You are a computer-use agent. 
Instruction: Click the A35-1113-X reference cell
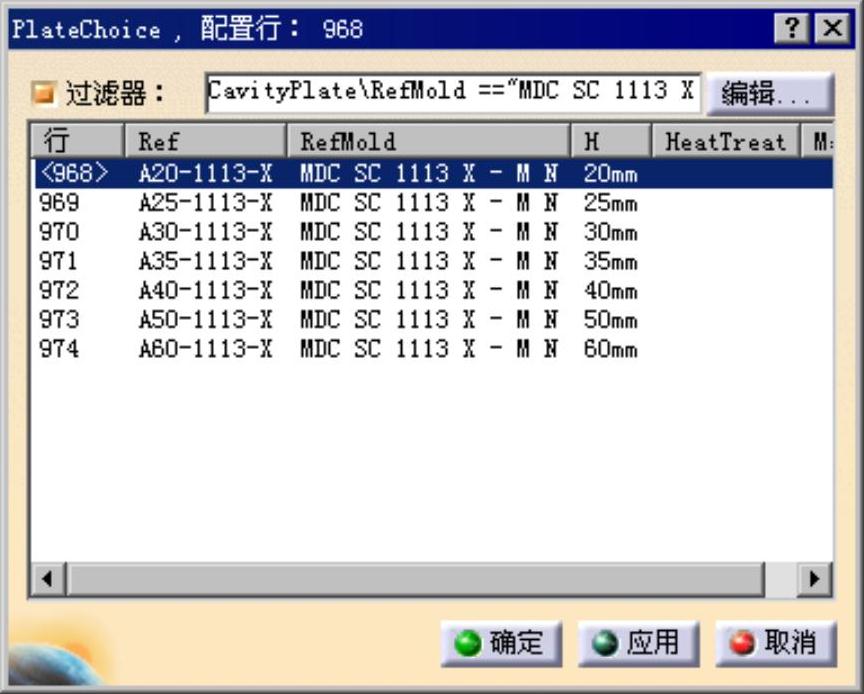pos(206,261)
